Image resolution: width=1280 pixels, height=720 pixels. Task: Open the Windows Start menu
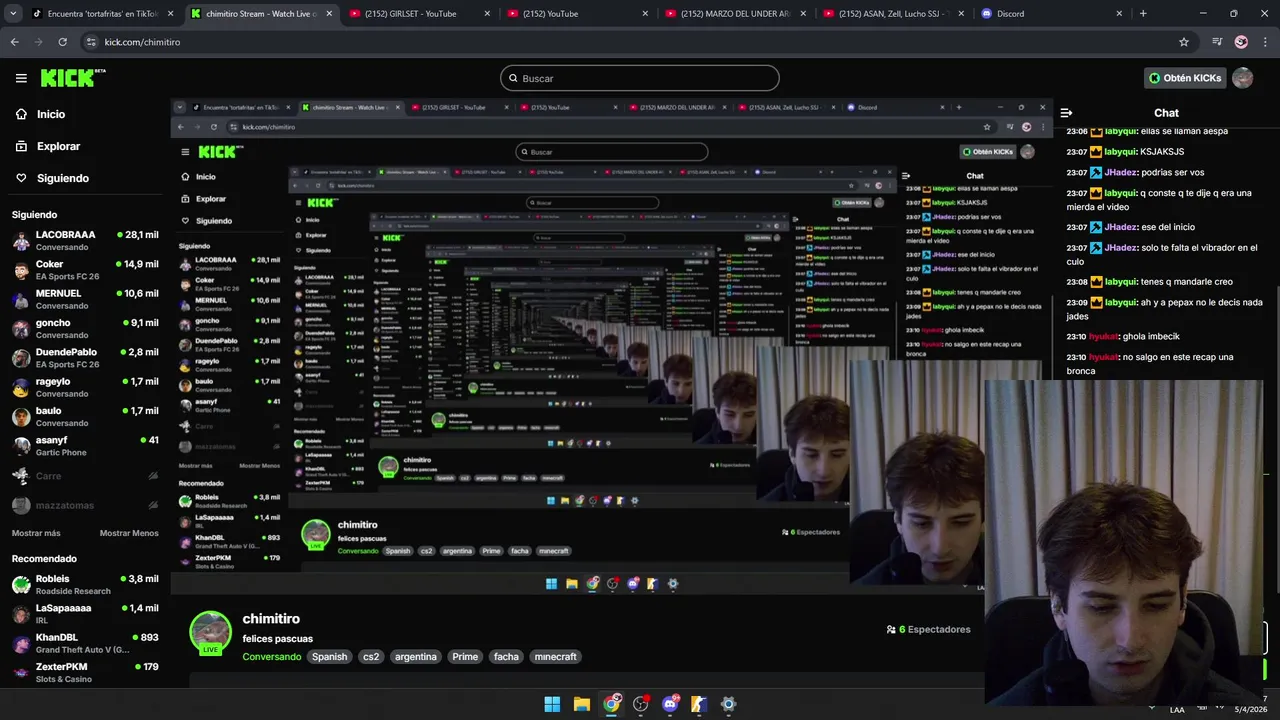click(x=552, y=704)
